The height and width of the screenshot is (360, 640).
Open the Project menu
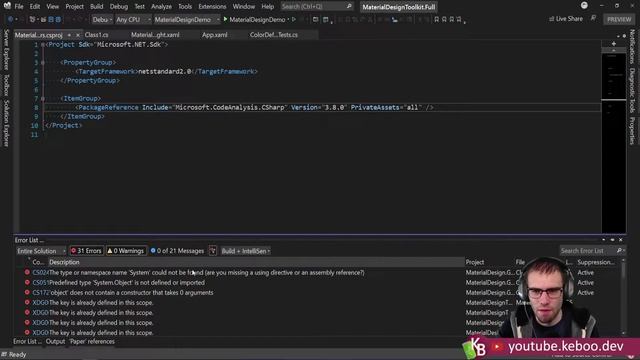point(74,7)
